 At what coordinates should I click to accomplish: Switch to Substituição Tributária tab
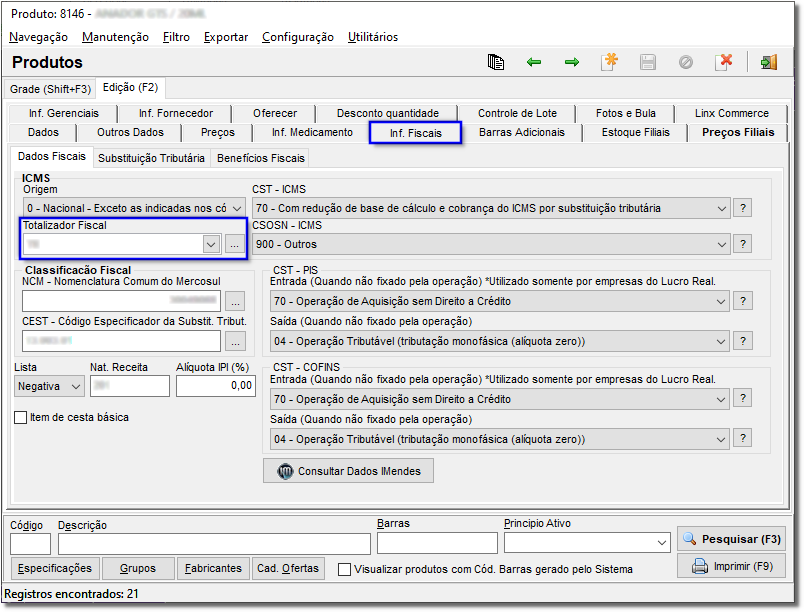point(151,158)
